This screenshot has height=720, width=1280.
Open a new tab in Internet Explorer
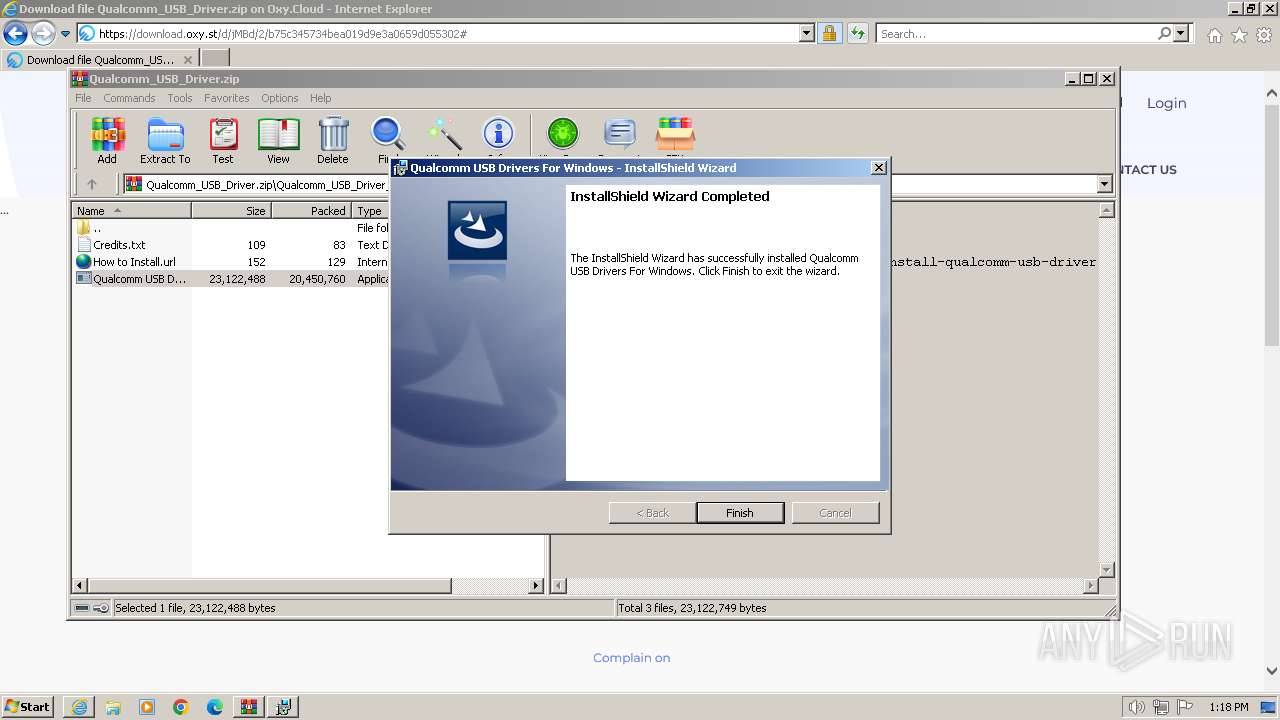215,59
